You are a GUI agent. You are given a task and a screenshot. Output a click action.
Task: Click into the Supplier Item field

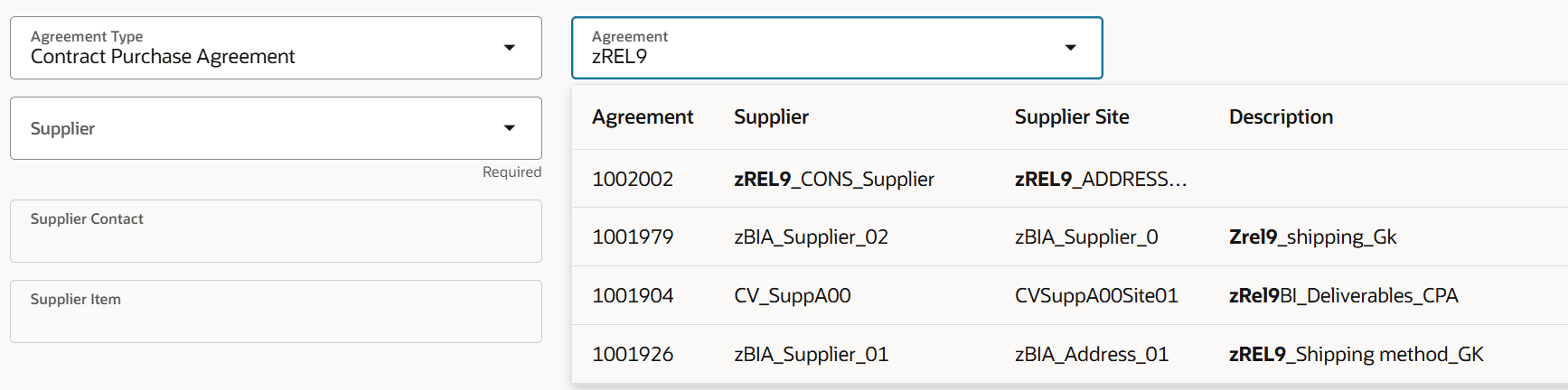click(x=276, y=311)
